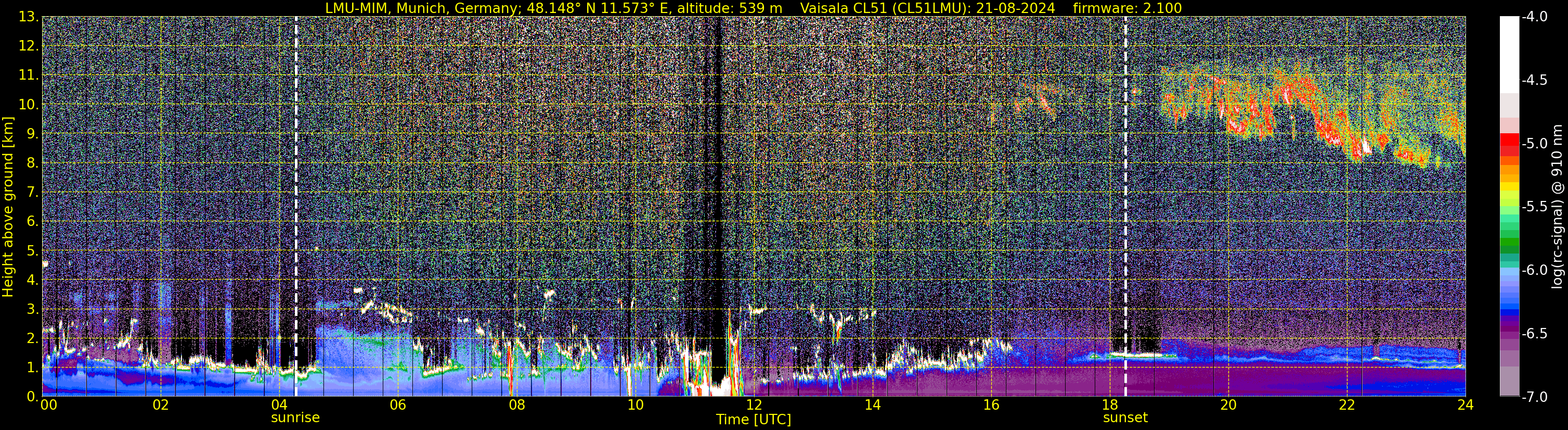
Task: Click the 'sunset' label below the axis
Action: pyautogui.click(x=1125, y=418)
